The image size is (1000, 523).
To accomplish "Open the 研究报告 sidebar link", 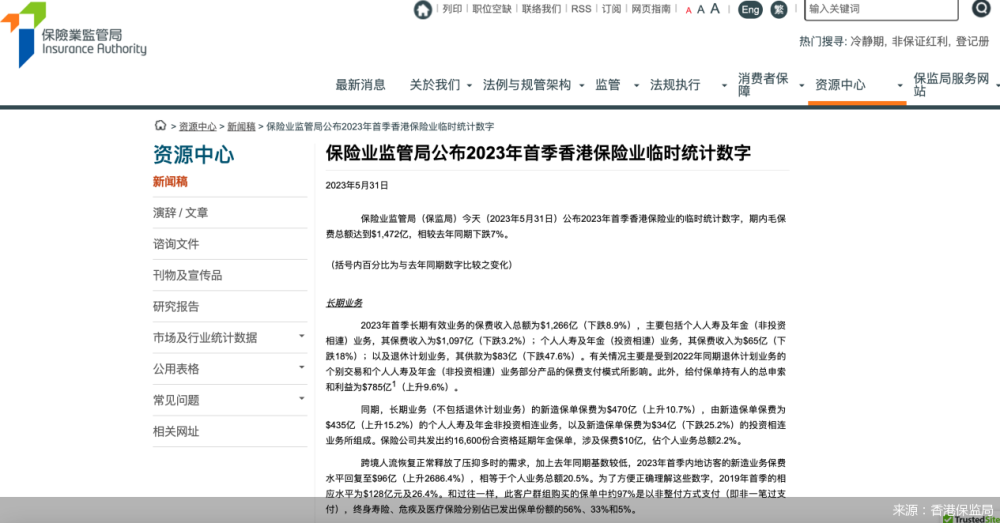I will tap(176, 306).
